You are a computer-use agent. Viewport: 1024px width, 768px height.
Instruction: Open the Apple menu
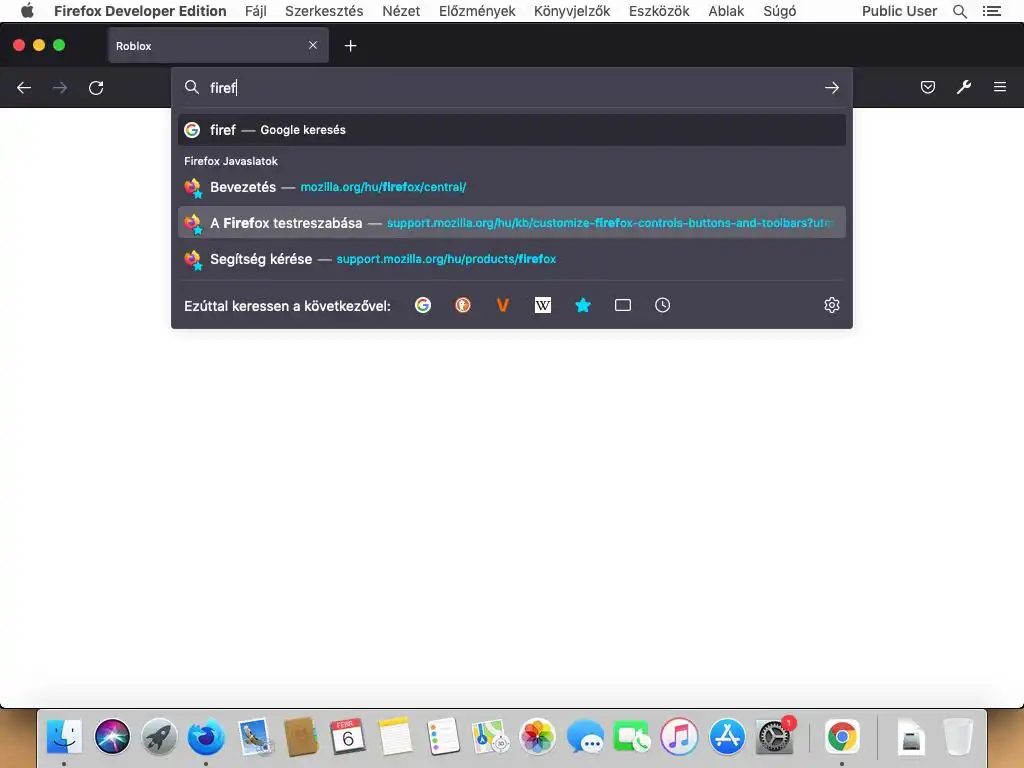pos(27,10)
